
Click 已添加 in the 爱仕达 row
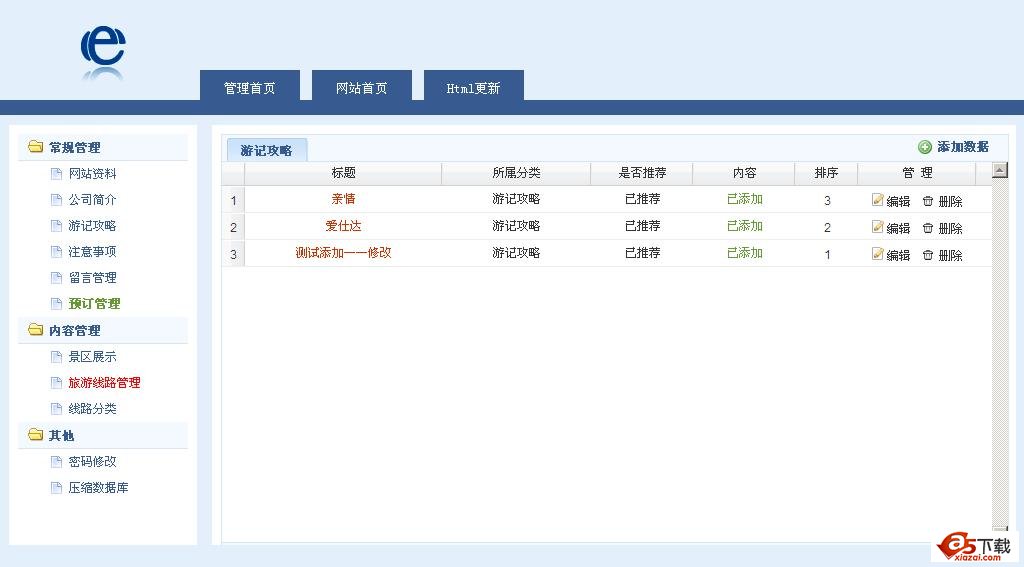point(744,226)
